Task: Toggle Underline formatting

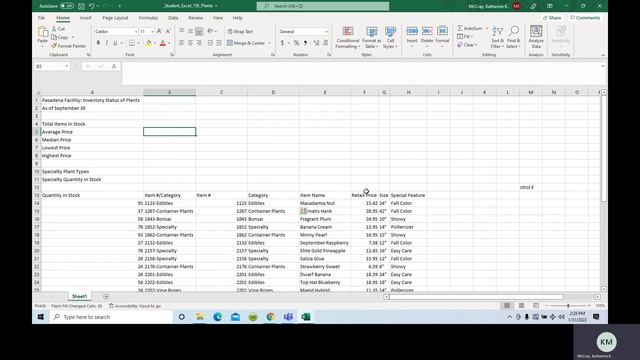Action: coord(115,43)
